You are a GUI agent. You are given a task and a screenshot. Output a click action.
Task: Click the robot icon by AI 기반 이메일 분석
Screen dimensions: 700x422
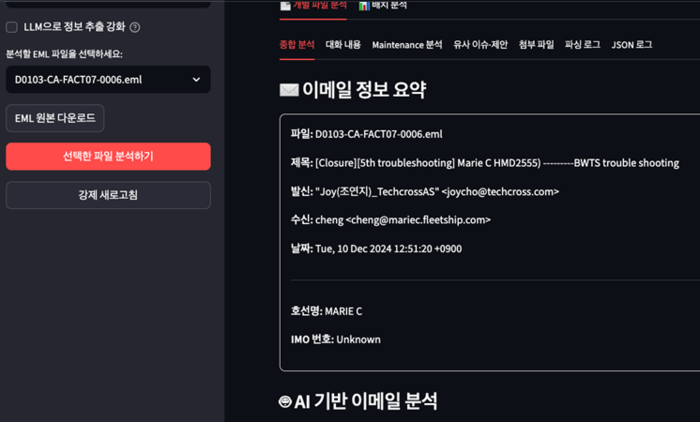[x=285, y=402]
